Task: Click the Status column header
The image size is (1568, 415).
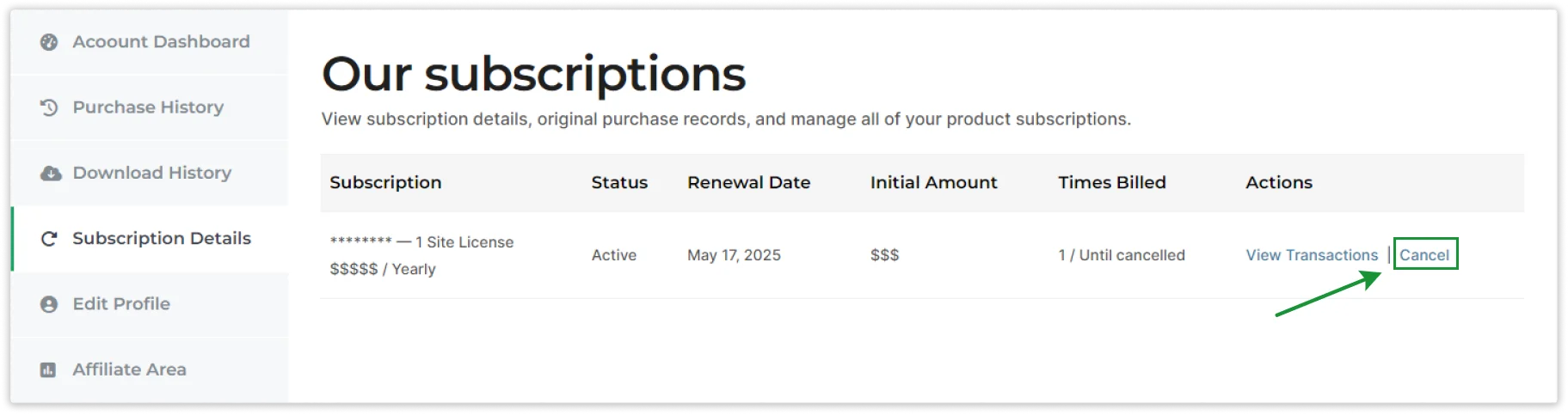Action: (x=619, y=183)
